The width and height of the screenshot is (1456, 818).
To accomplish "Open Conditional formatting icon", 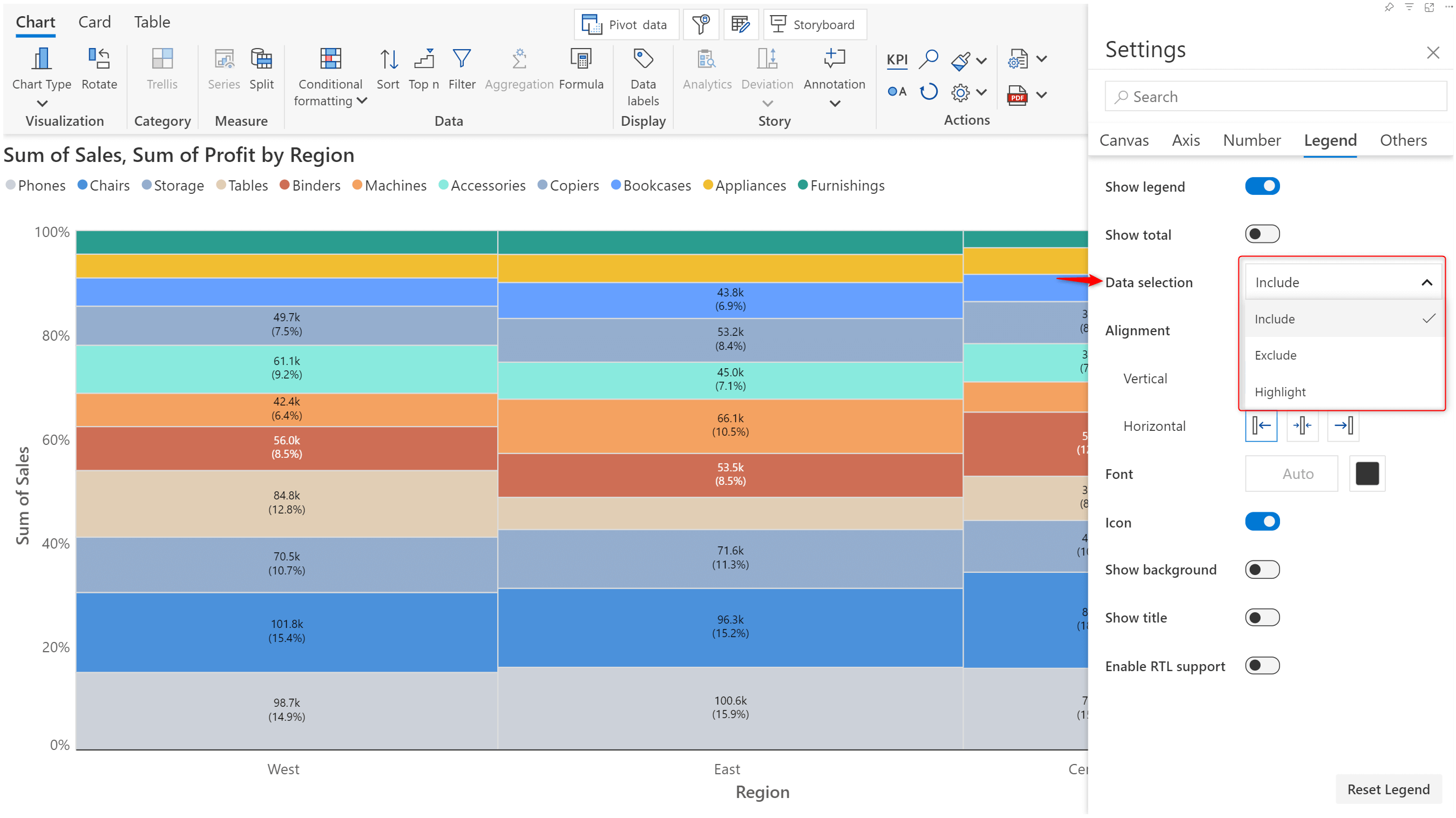I will (330, 59).
